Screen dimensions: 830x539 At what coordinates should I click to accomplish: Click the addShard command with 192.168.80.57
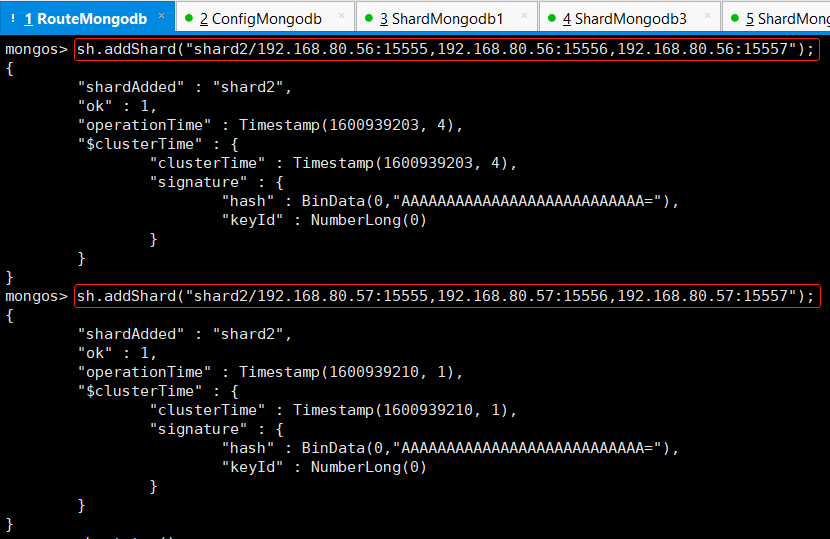(x=447, y=296)
